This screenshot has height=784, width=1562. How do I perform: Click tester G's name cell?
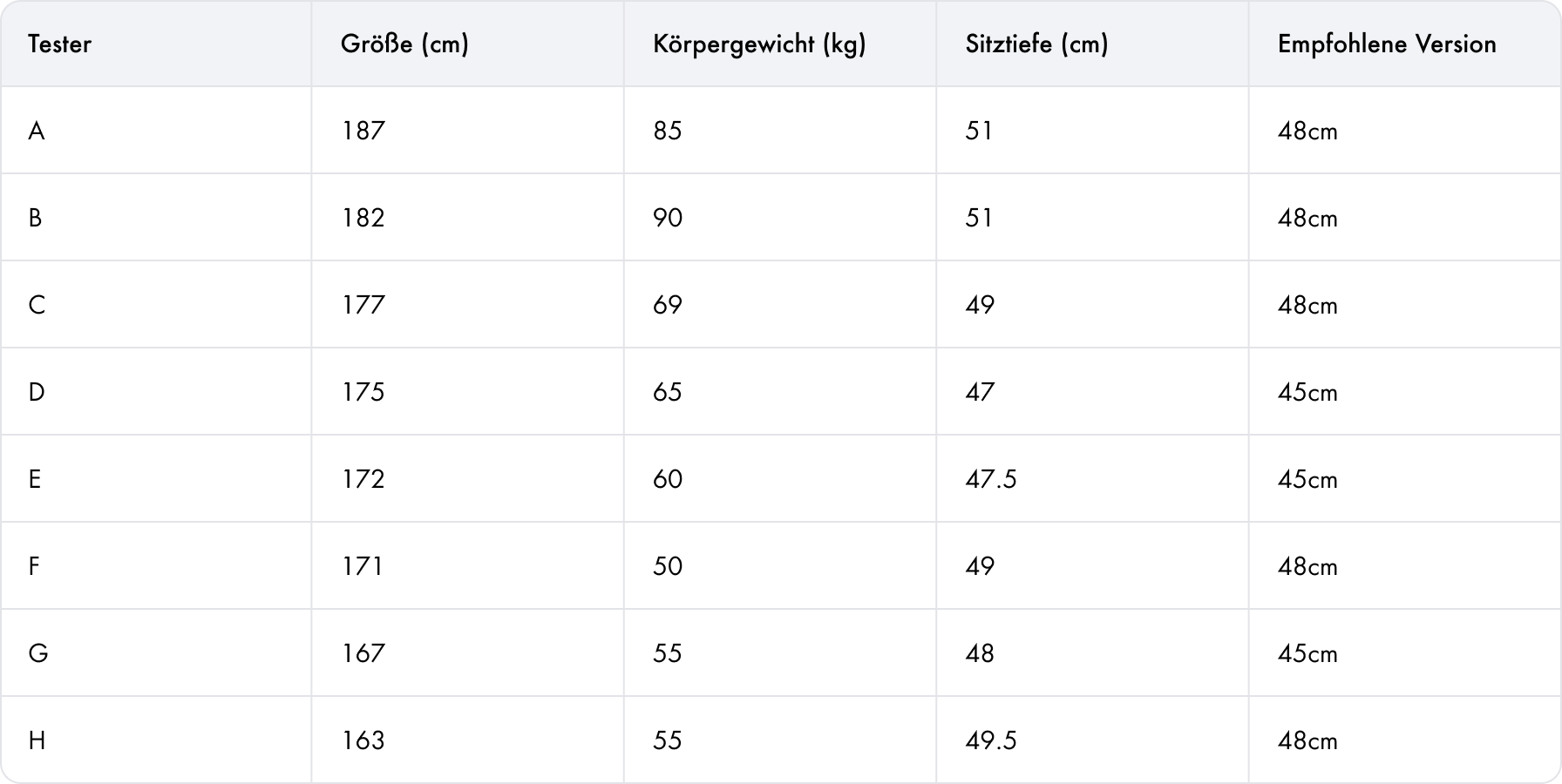38,653
